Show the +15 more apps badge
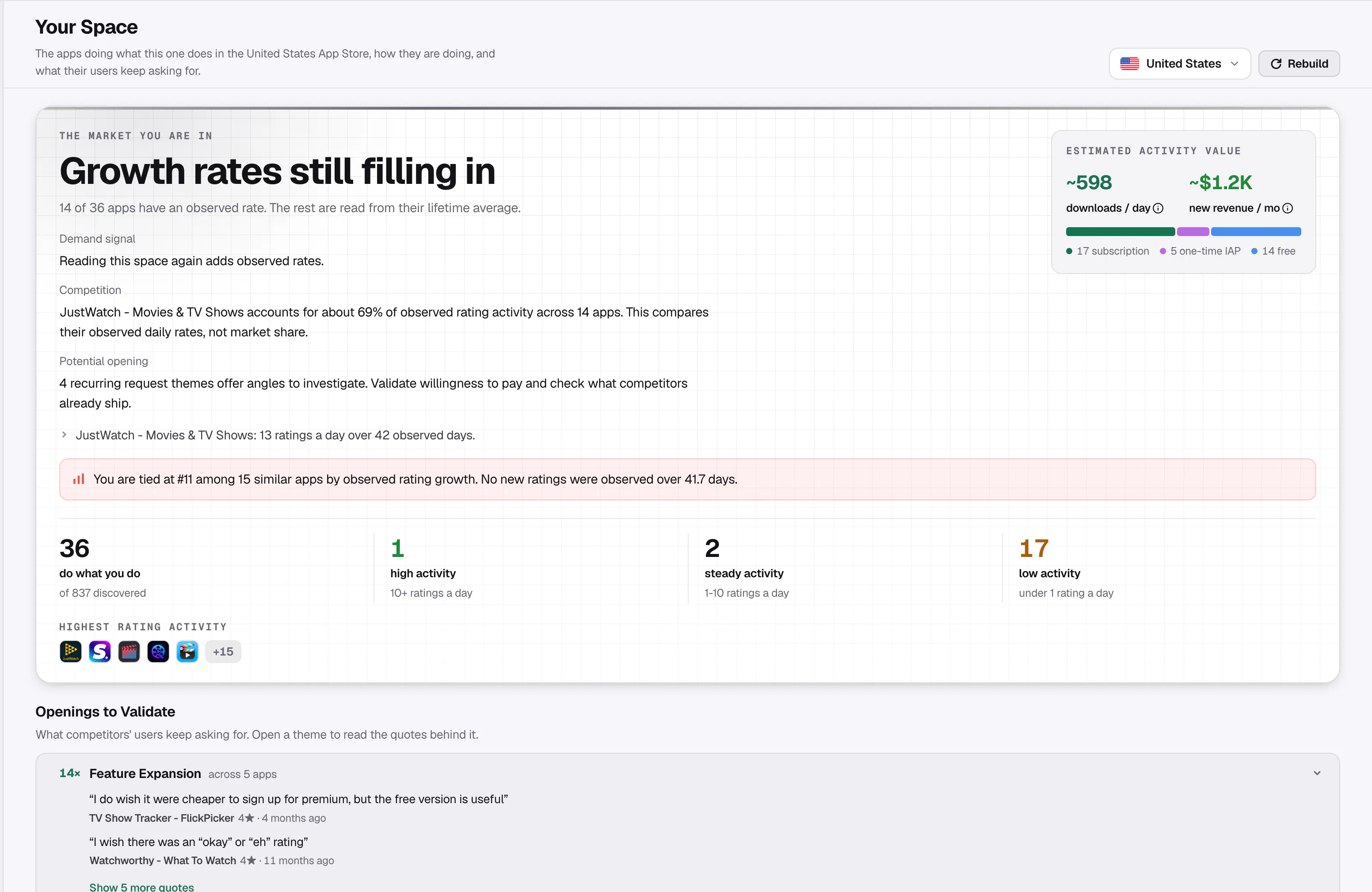The width and height of the screenshot is (1372, 892). point(223,652)
